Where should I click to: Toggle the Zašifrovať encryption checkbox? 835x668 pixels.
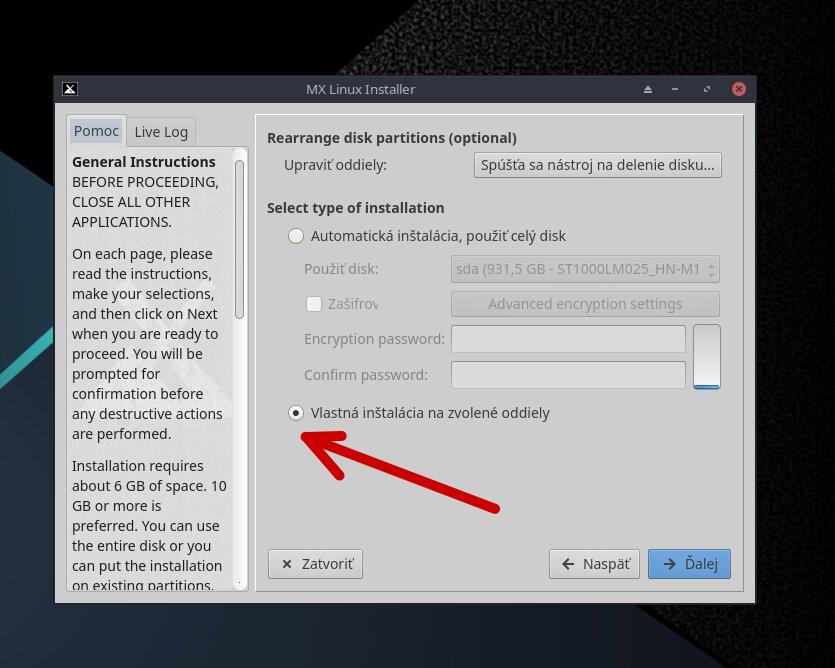pos(314,304)
